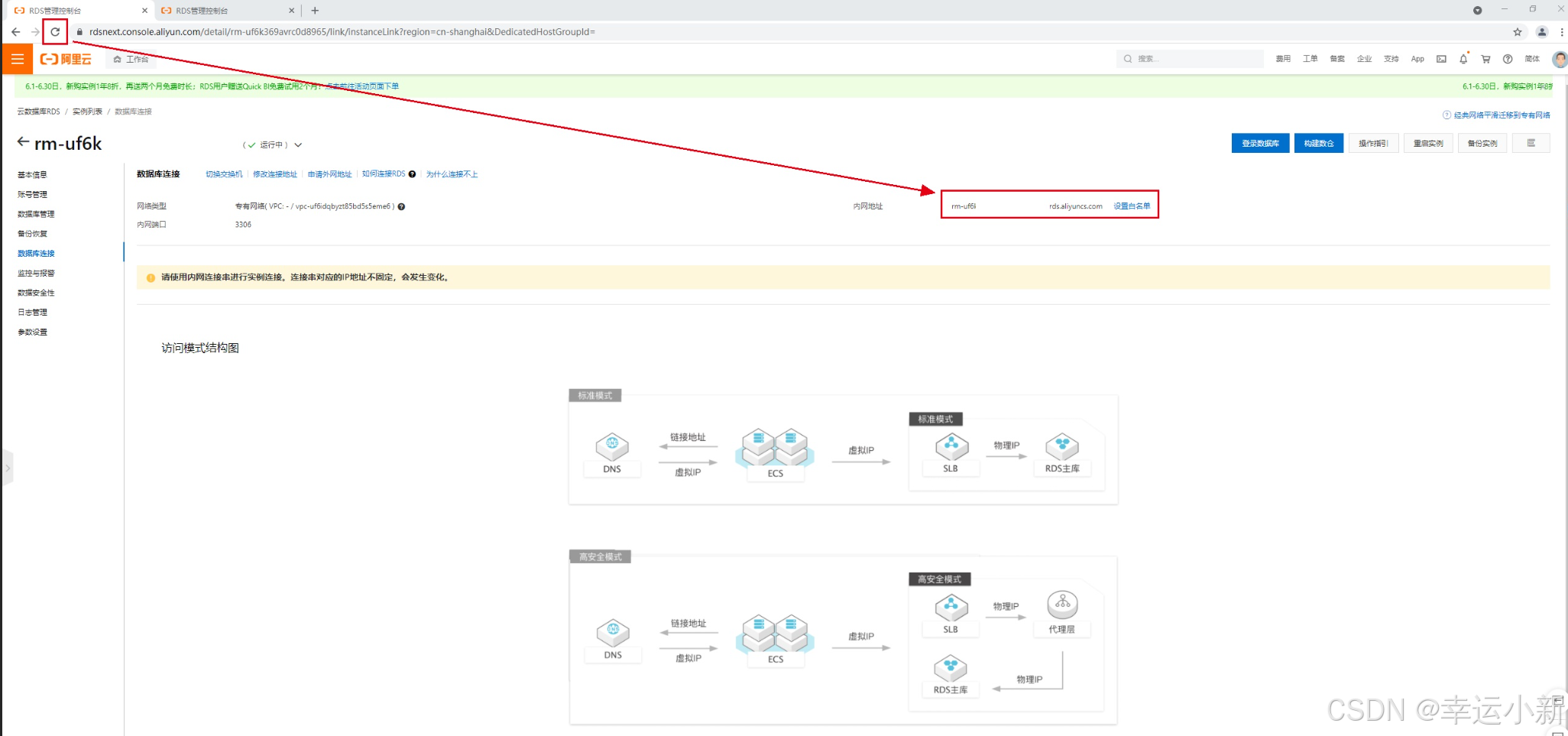Click the help icon before 经典网络平滑迁移
Viewport: 1568px width, 736px height.
[x=1447, y=115]
